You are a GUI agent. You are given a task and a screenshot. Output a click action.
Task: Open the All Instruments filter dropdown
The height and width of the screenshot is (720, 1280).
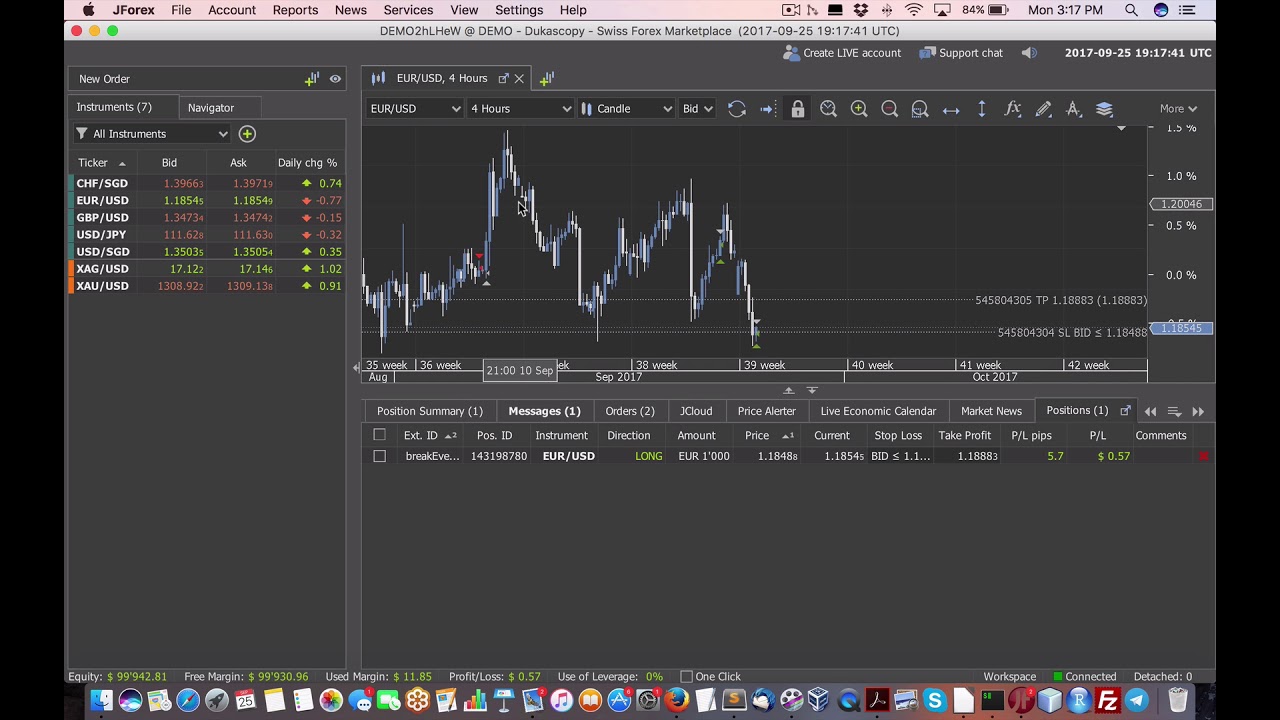click(x=152, y=134)
